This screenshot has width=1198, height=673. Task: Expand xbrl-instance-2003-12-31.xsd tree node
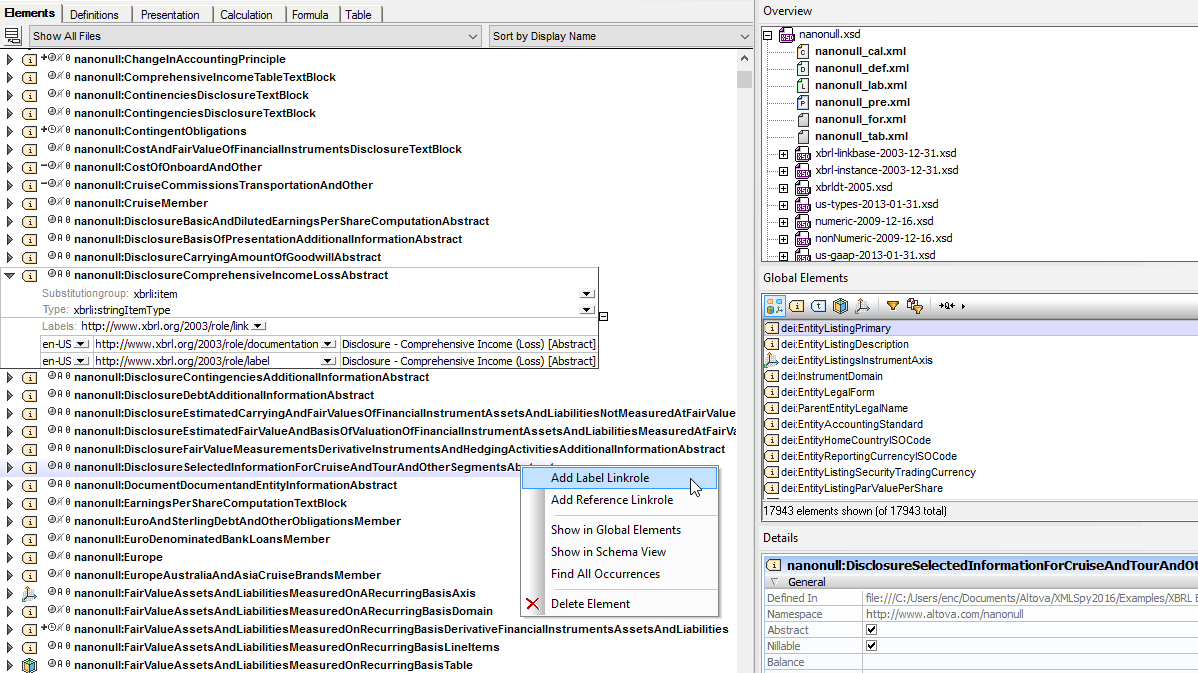[x=783, y=170]
